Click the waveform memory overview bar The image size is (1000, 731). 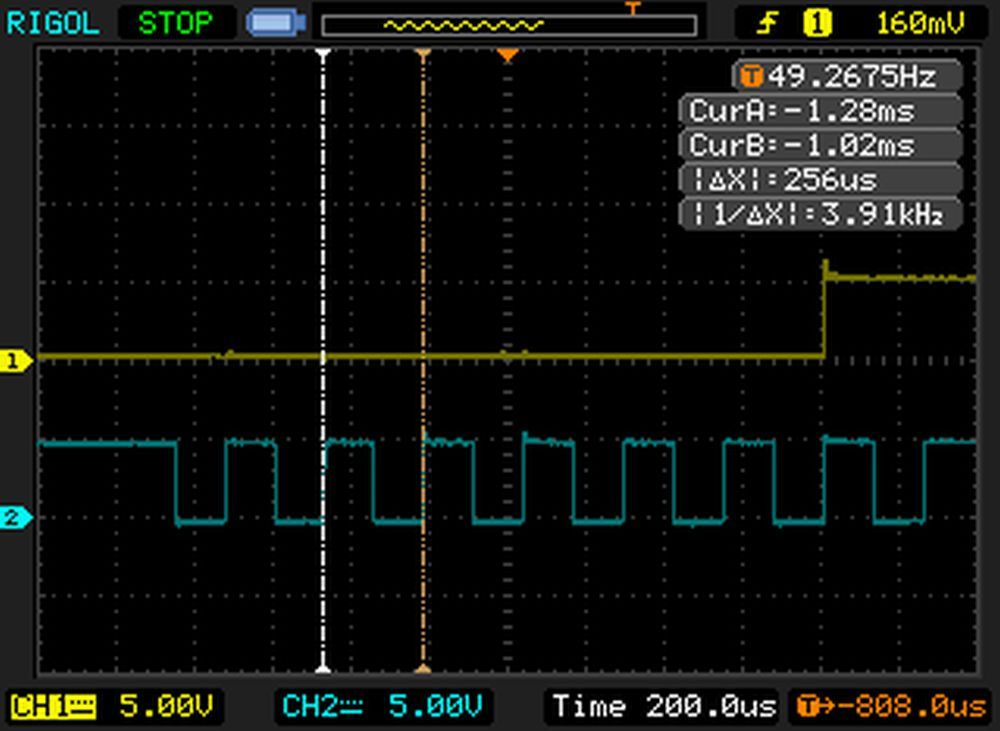click(509, 26)
